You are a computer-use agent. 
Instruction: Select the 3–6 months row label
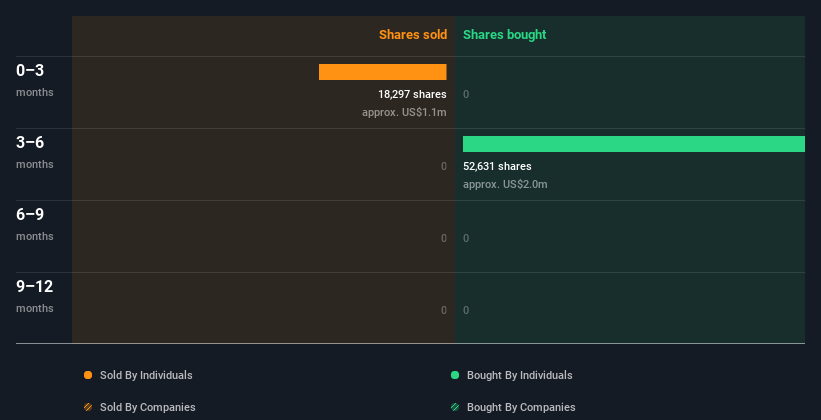pos(34,151)
